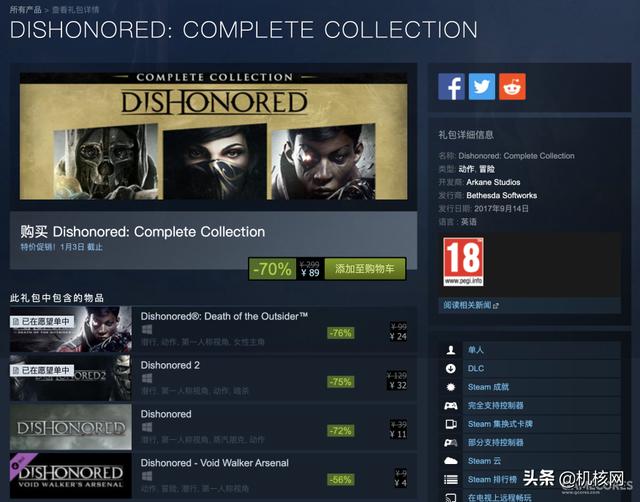Click the single-player person icon

coord(451,350)
